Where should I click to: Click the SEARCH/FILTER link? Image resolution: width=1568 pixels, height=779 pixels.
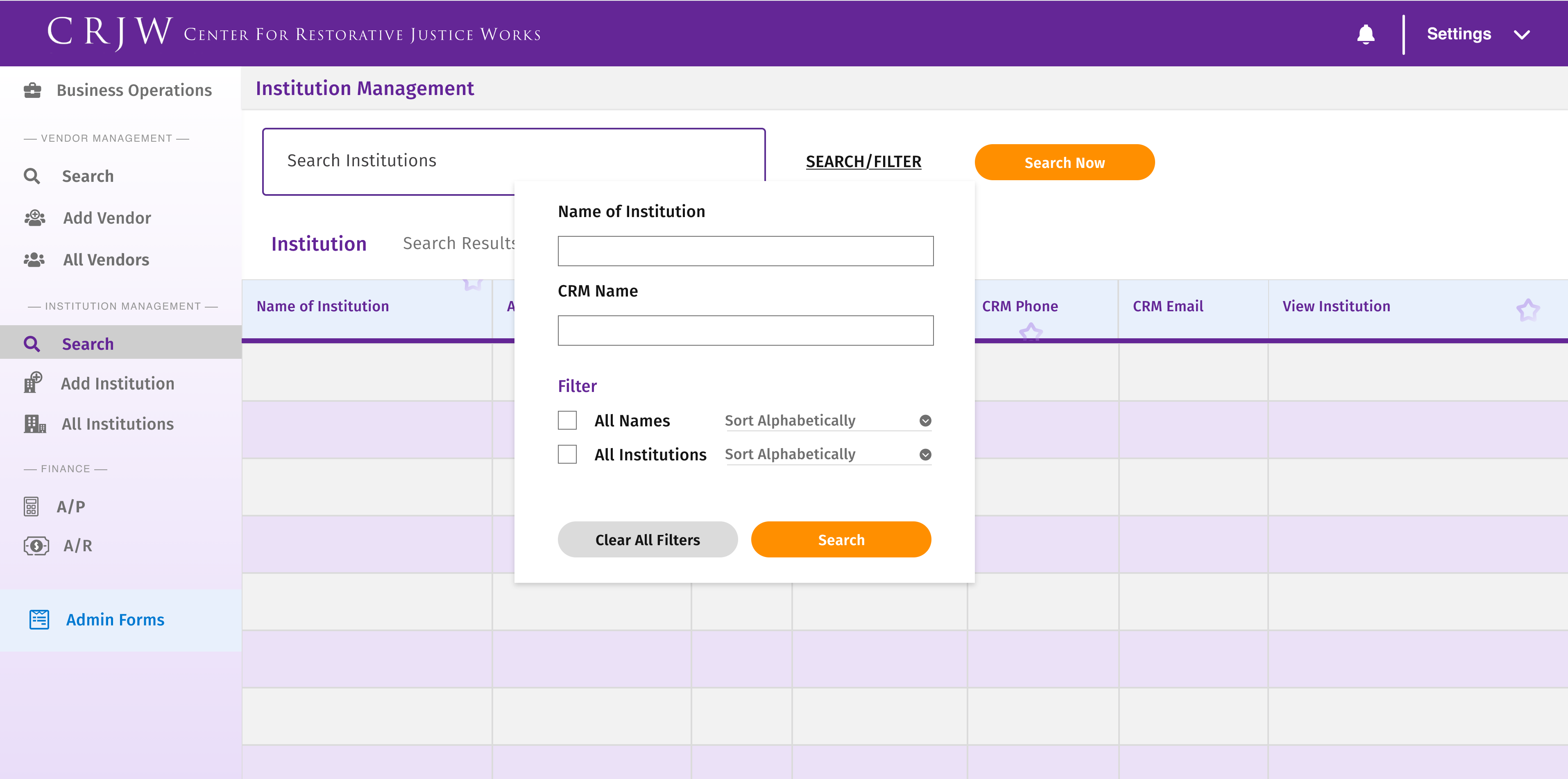coord(863,161)
